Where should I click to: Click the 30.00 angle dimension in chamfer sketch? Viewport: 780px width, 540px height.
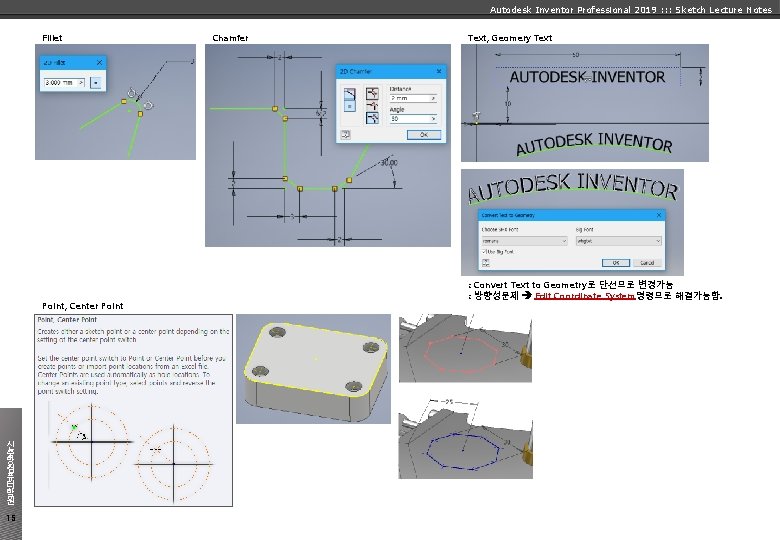[x=389, y=163]
